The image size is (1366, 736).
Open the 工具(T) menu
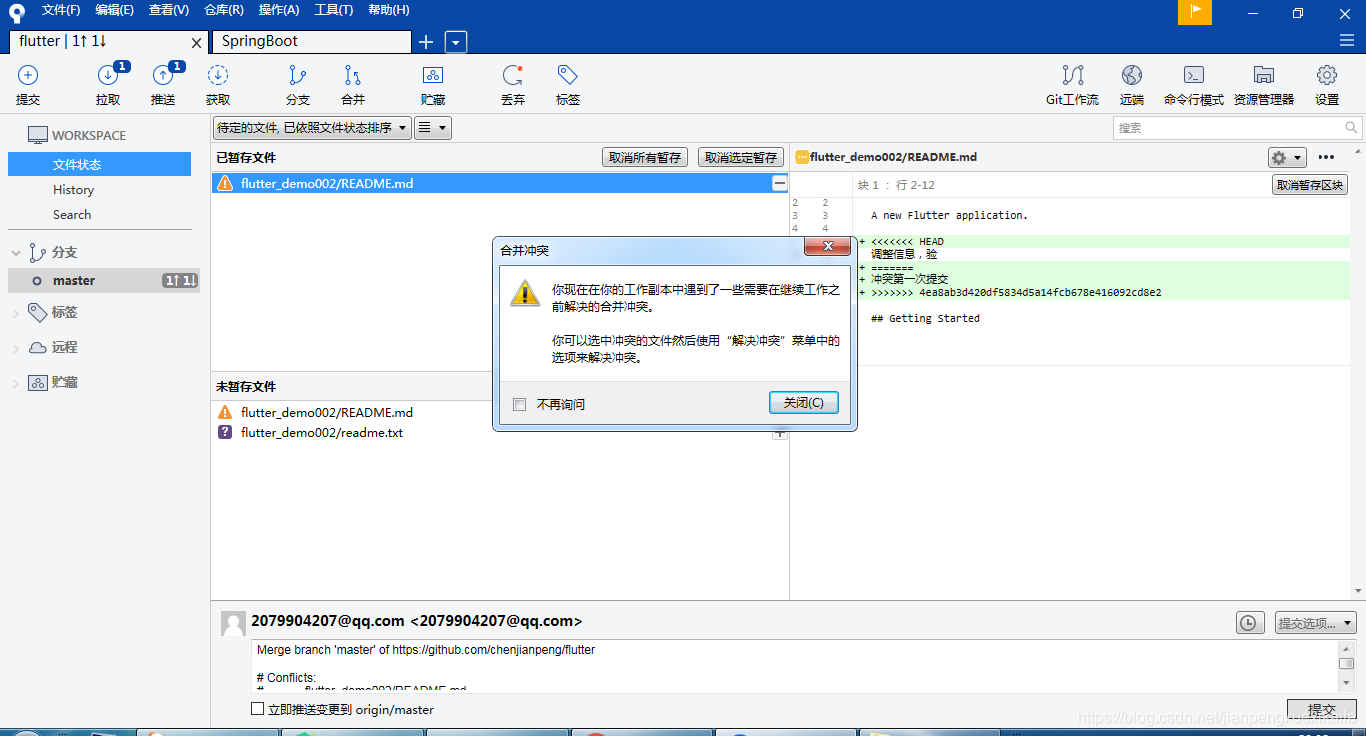[x=334, y=10]
